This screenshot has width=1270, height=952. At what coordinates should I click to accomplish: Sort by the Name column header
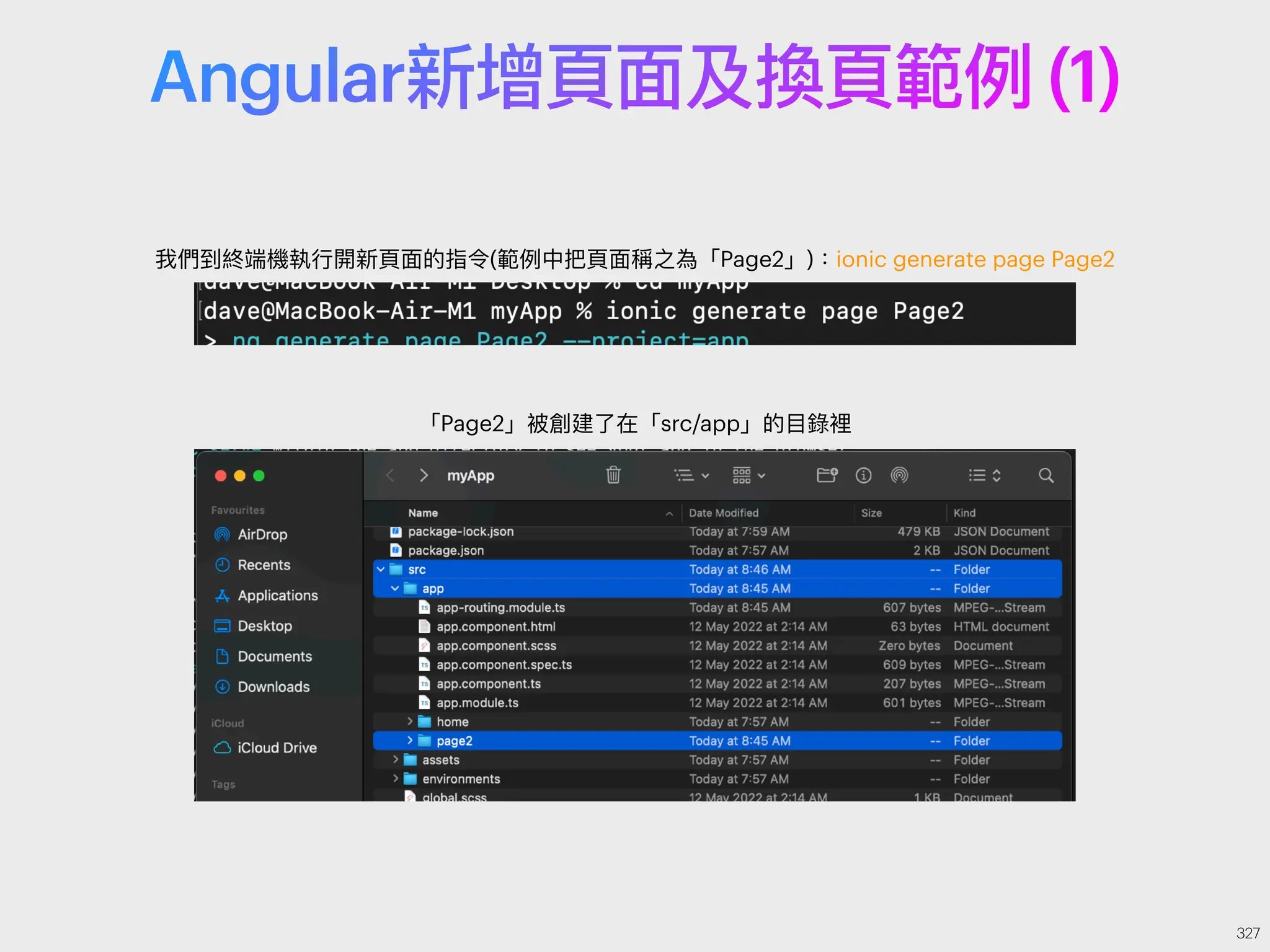point(423,513)
